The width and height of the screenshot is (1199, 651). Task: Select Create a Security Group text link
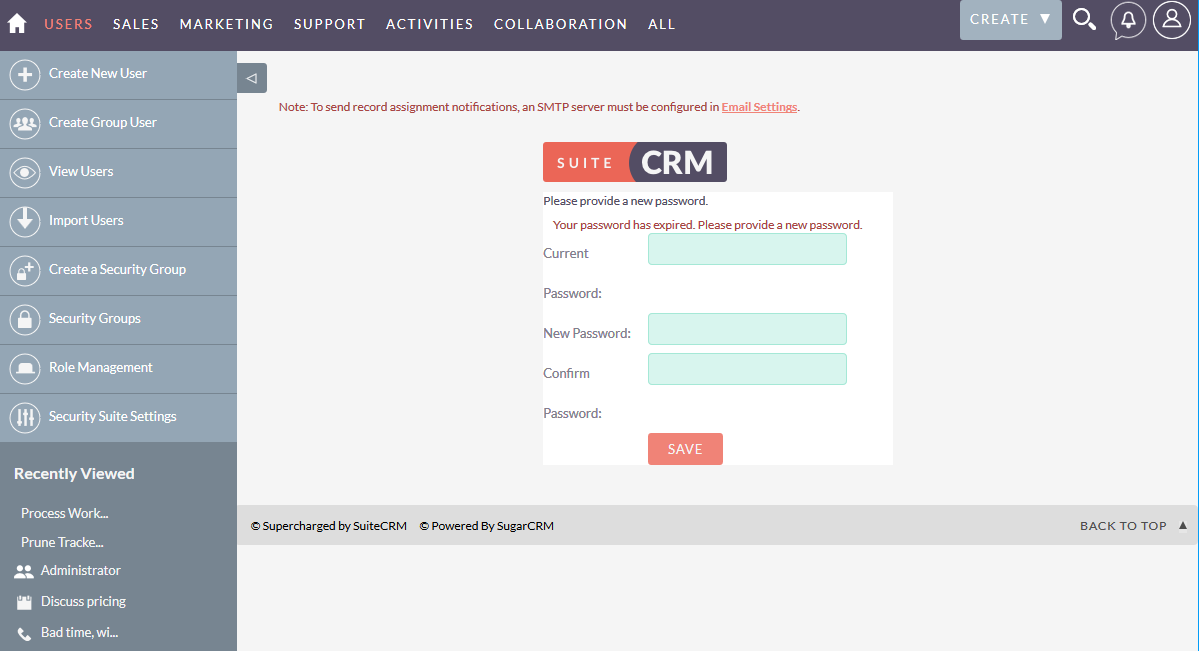click(117, 269)
